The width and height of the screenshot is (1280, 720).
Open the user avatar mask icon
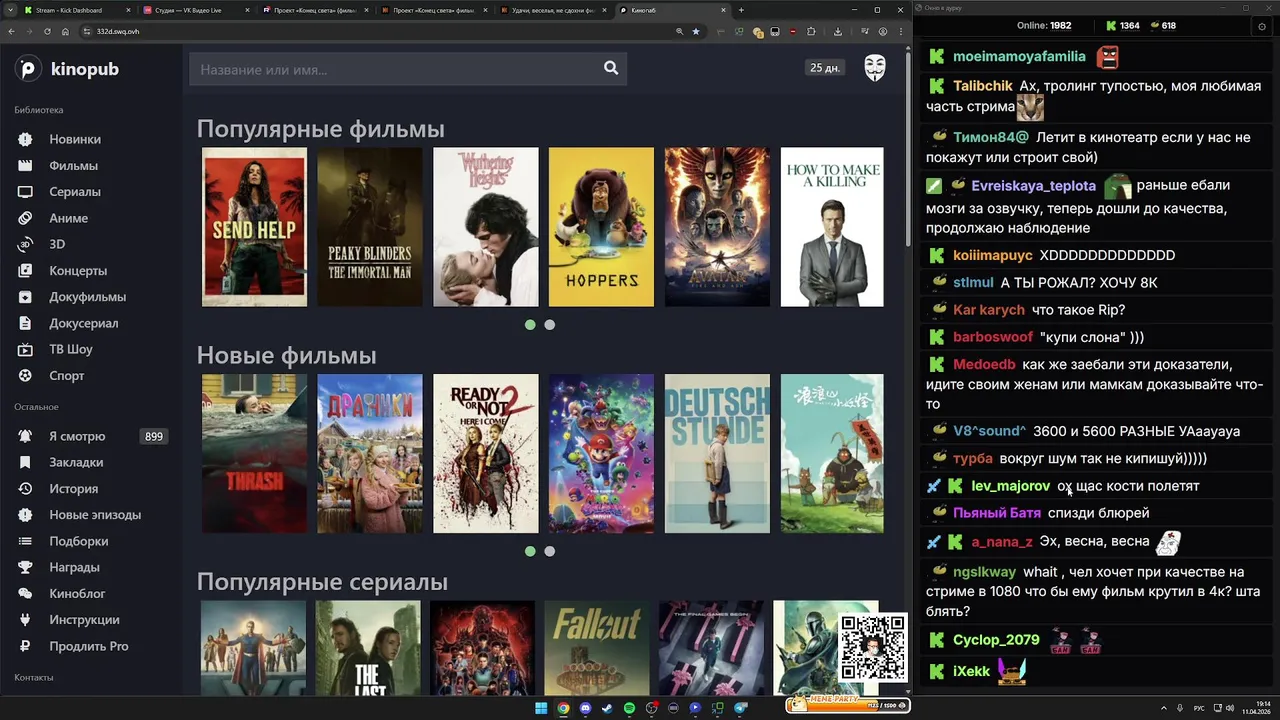click(875, 68)
